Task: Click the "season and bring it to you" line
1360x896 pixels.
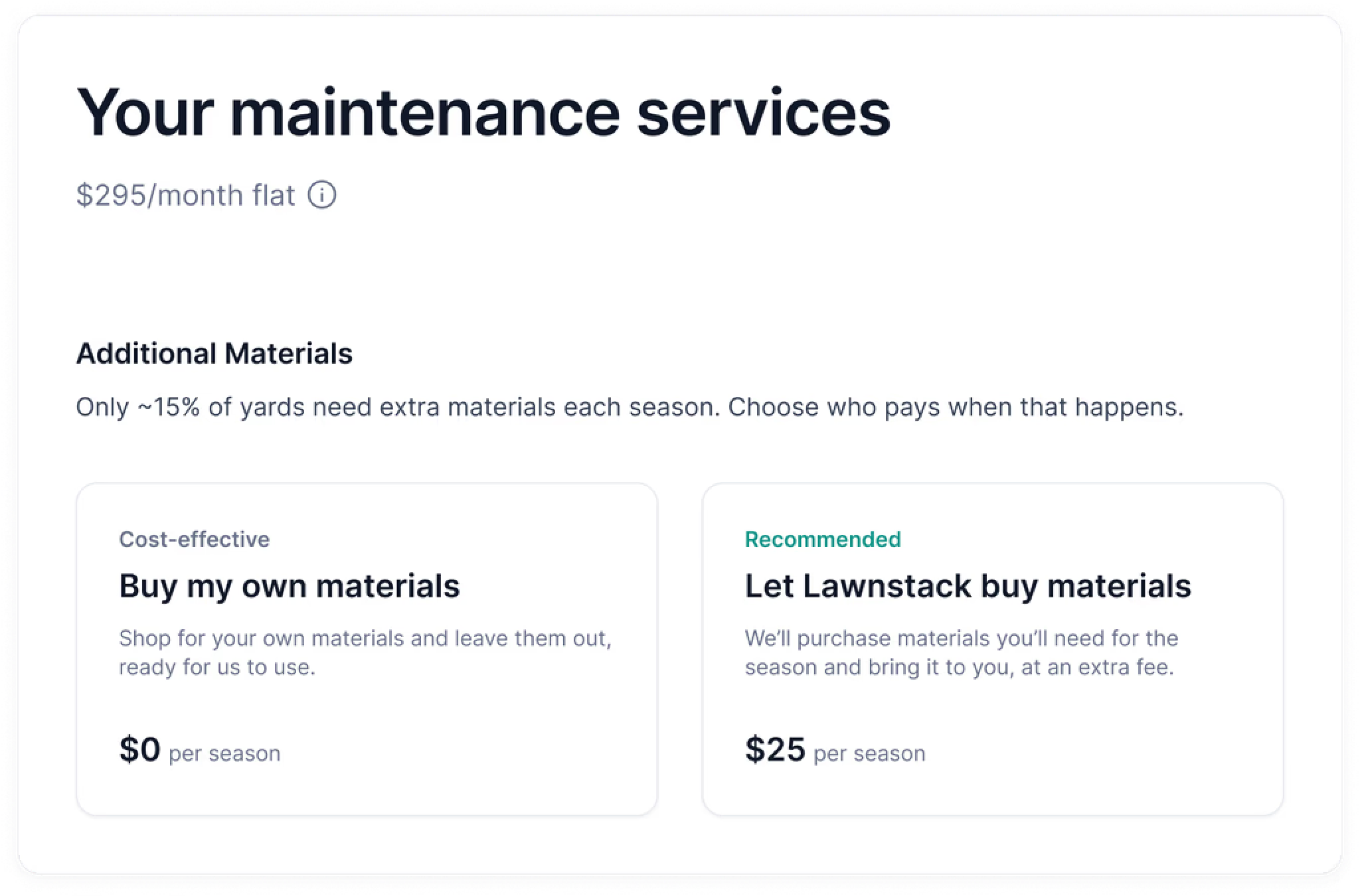Action: 959,667
